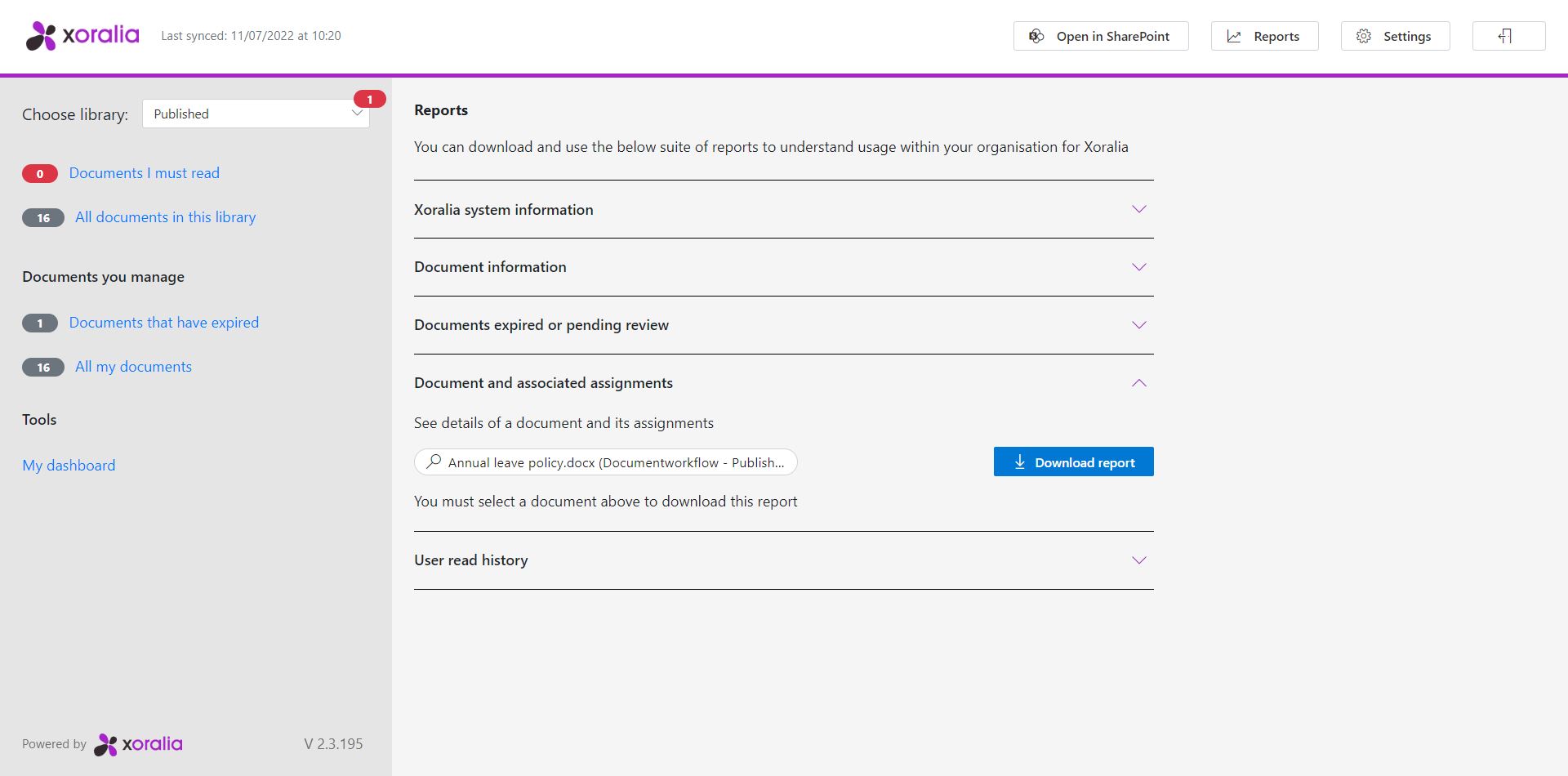Click the SharePoint icon in the header button

pyautogui.click(x=1036, y=36)
